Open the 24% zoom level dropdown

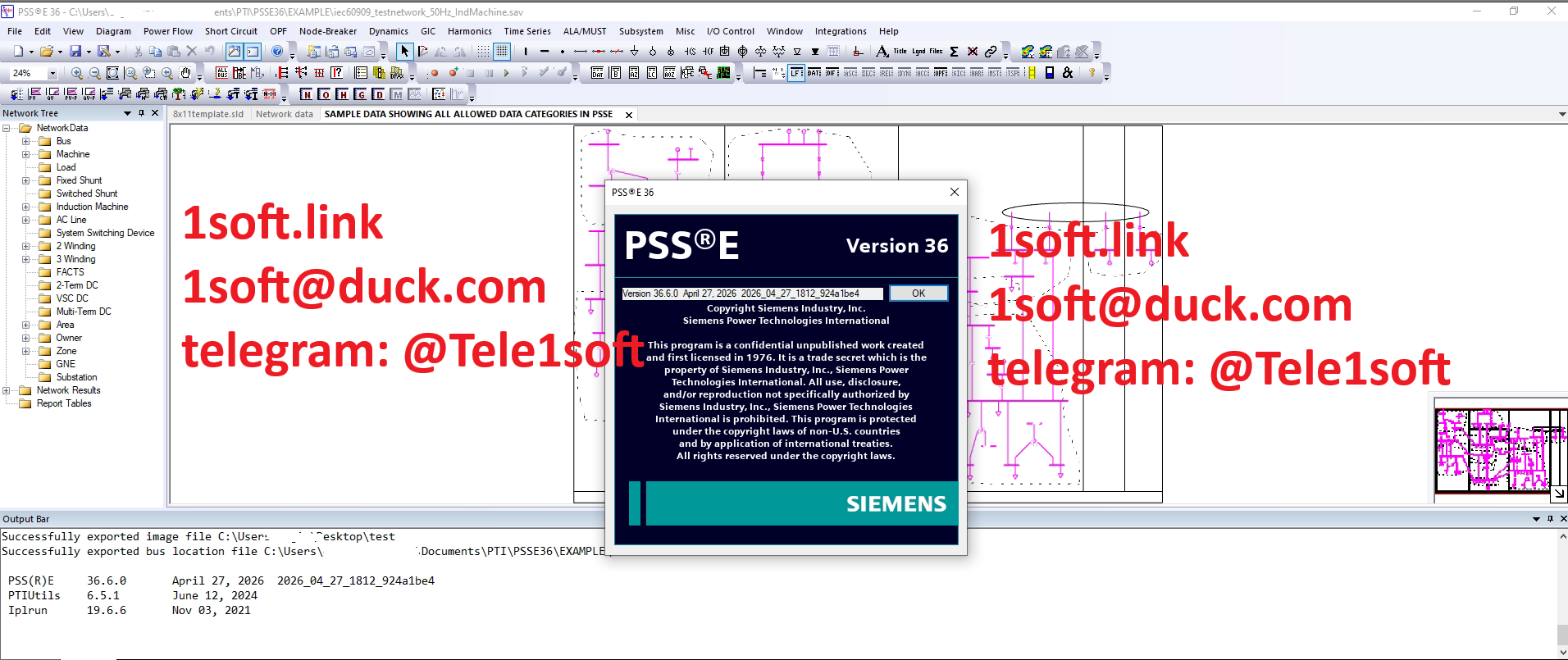point(52,74)
